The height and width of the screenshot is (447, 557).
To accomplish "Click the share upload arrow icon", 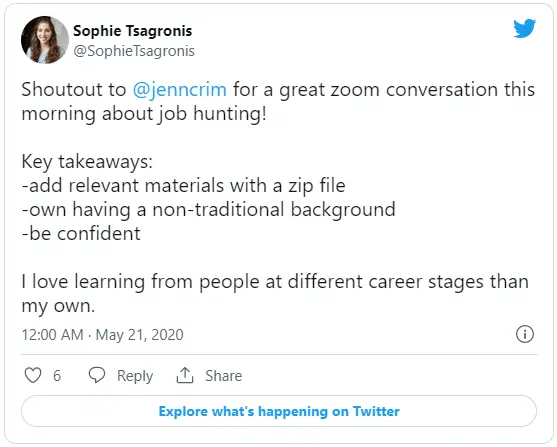I will point(185,375).
